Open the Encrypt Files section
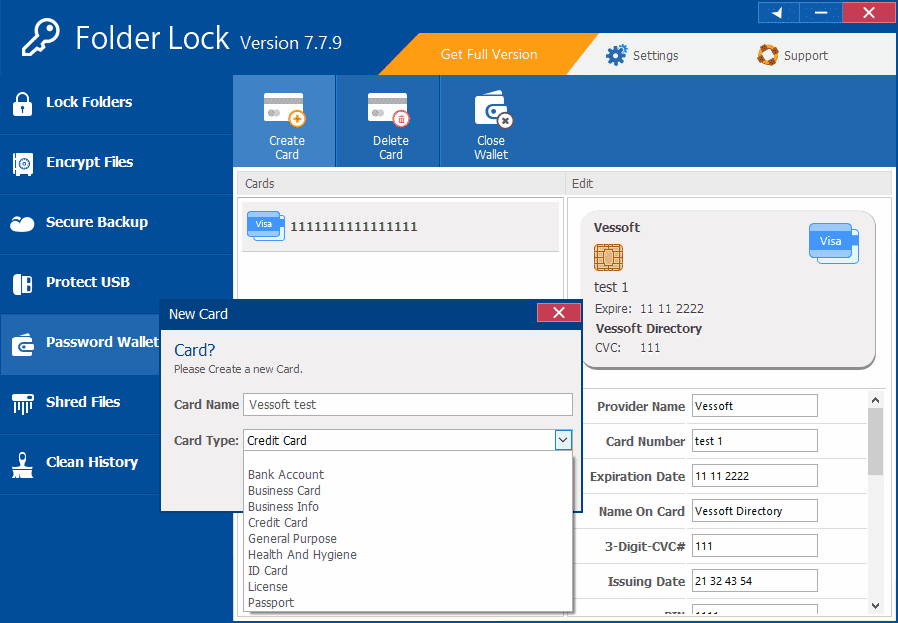Viewport: 898px width, 623px height. click(116, 163)
